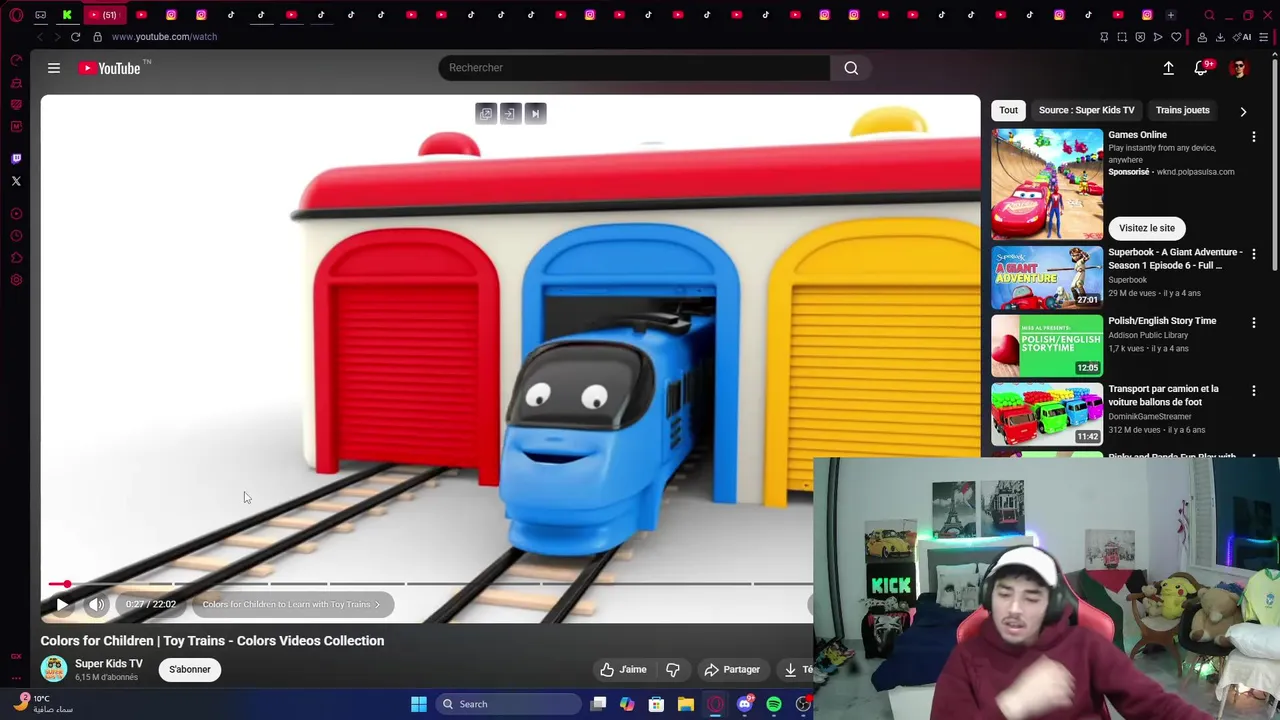Click the video pop-out overlay icon
This screenshot has width=1280, height=720.
click(486, 114)
